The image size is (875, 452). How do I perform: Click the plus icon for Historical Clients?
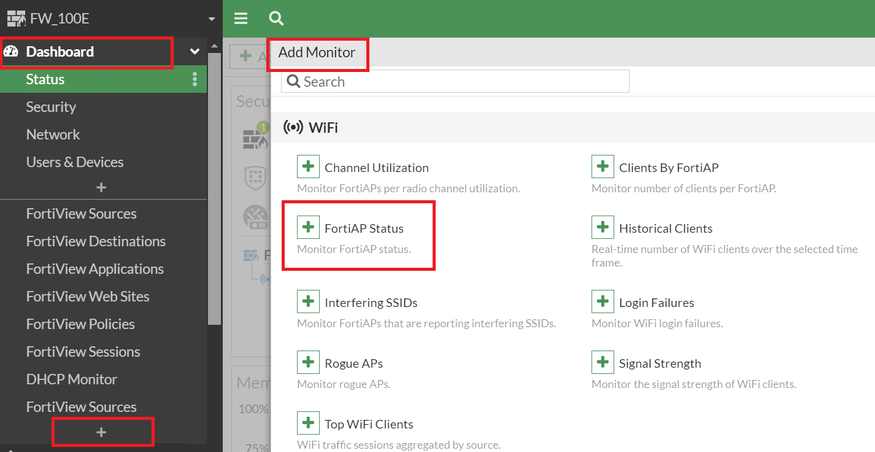[x=602, y=228]
